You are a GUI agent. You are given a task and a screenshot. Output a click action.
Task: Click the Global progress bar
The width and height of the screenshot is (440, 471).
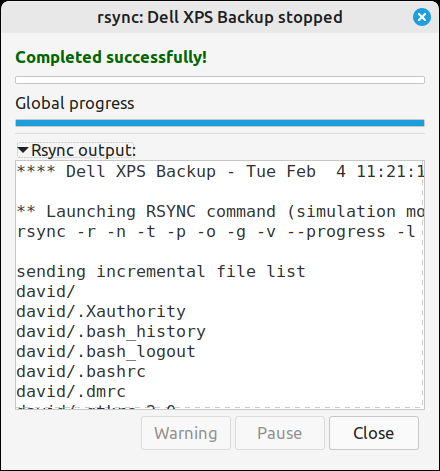(220, 123)
